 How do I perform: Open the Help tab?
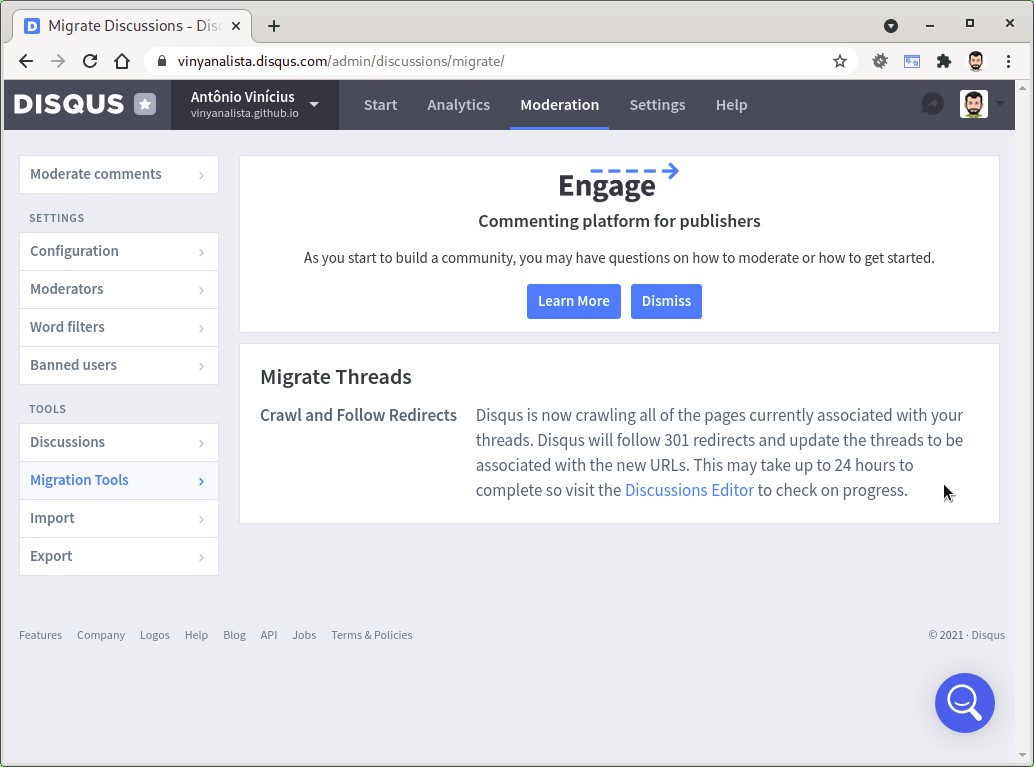731,105
